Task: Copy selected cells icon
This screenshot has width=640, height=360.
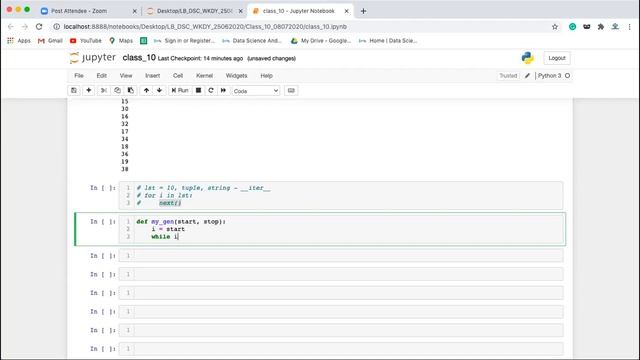Action: [x=117, y=91]
